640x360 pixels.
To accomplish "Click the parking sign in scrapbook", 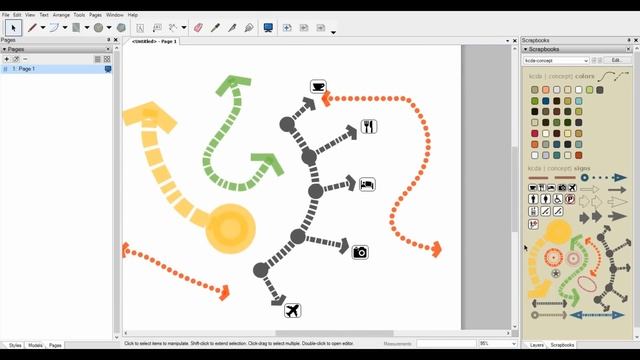I will [x=570, y=199].
